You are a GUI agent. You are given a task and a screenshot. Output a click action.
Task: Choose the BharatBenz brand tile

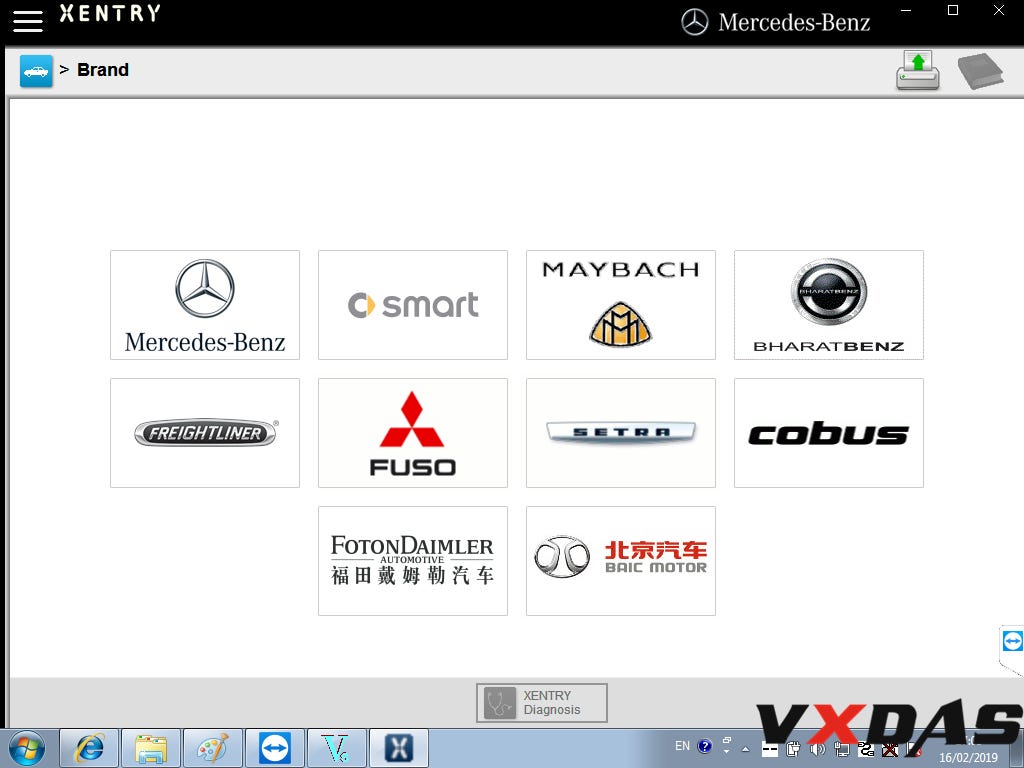(x=829, y=305)
